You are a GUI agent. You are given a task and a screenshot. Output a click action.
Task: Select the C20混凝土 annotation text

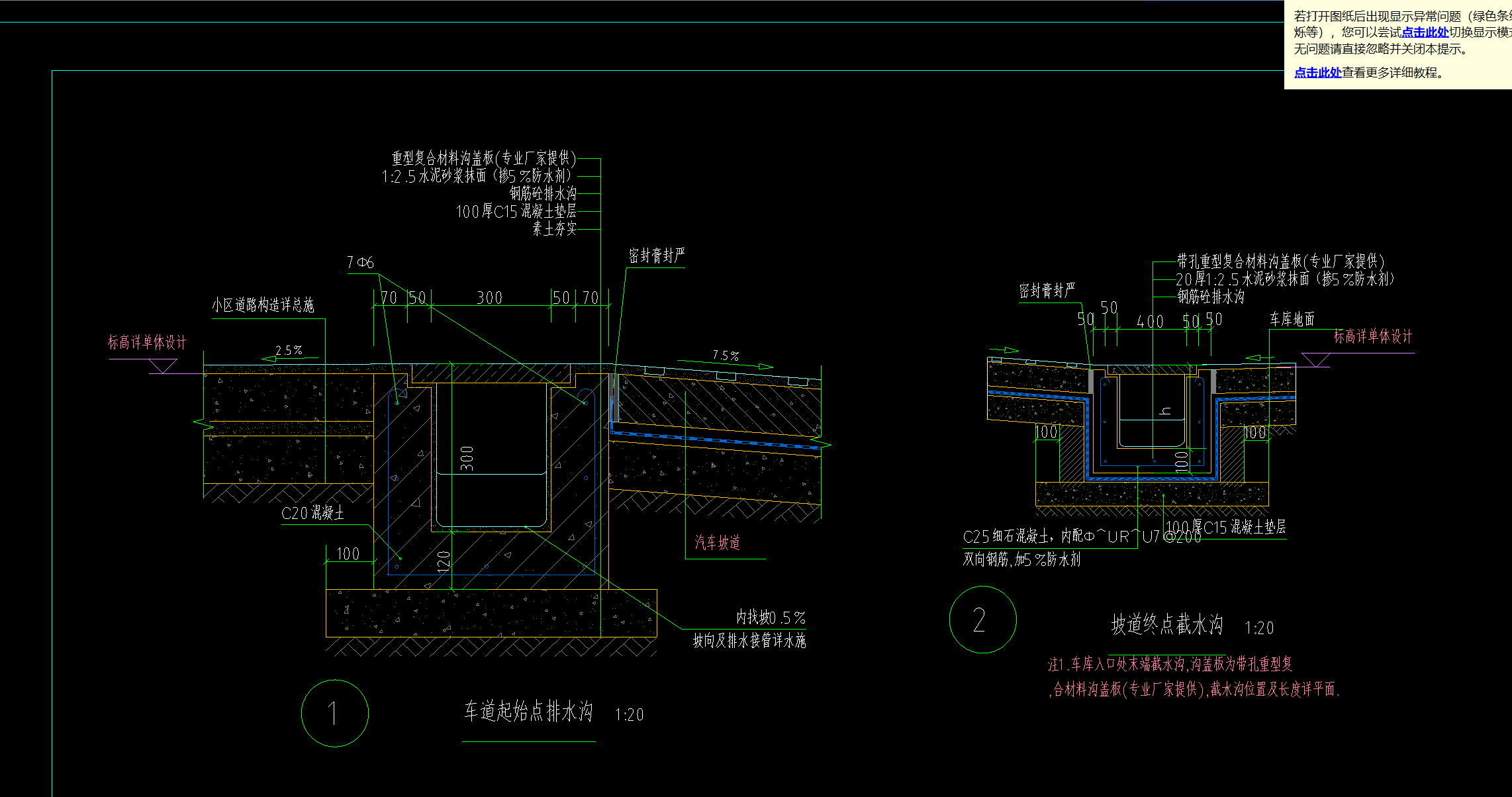point(312,513)
